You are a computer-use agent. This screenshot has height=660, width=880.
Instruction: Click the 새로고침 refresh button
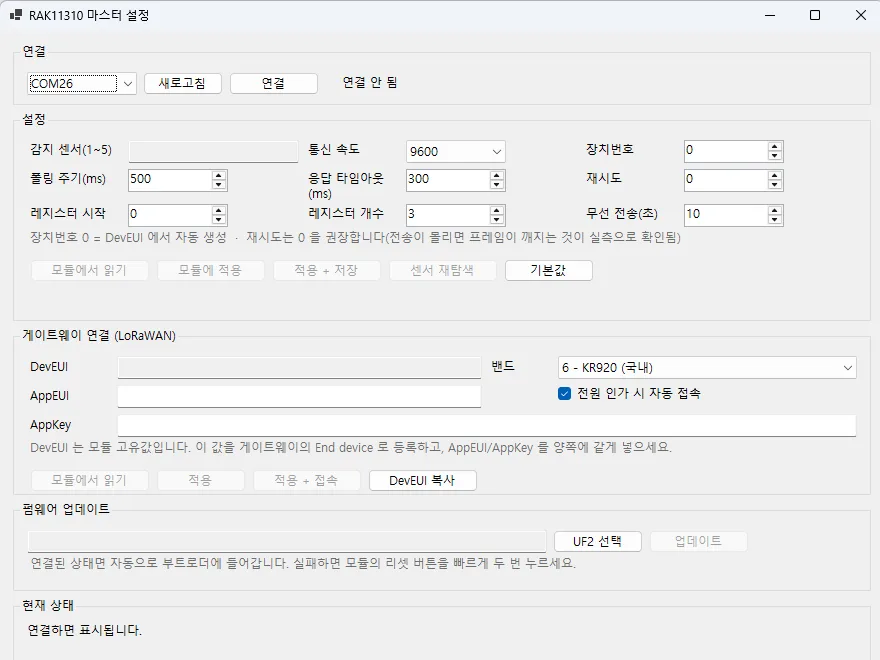[x=182, y=83]
